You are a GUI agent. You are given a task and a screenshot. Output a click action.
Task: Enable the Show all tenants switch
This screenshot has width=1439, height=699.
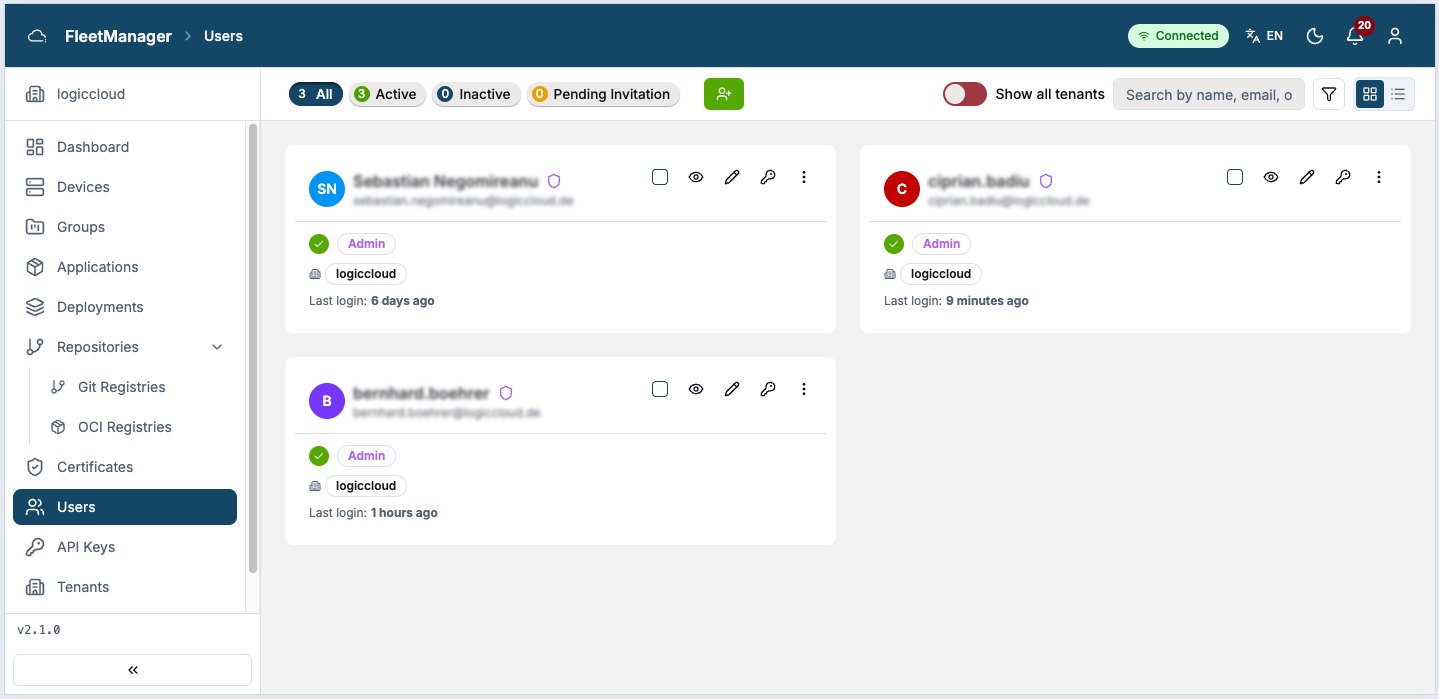click(x=965, y=94)
